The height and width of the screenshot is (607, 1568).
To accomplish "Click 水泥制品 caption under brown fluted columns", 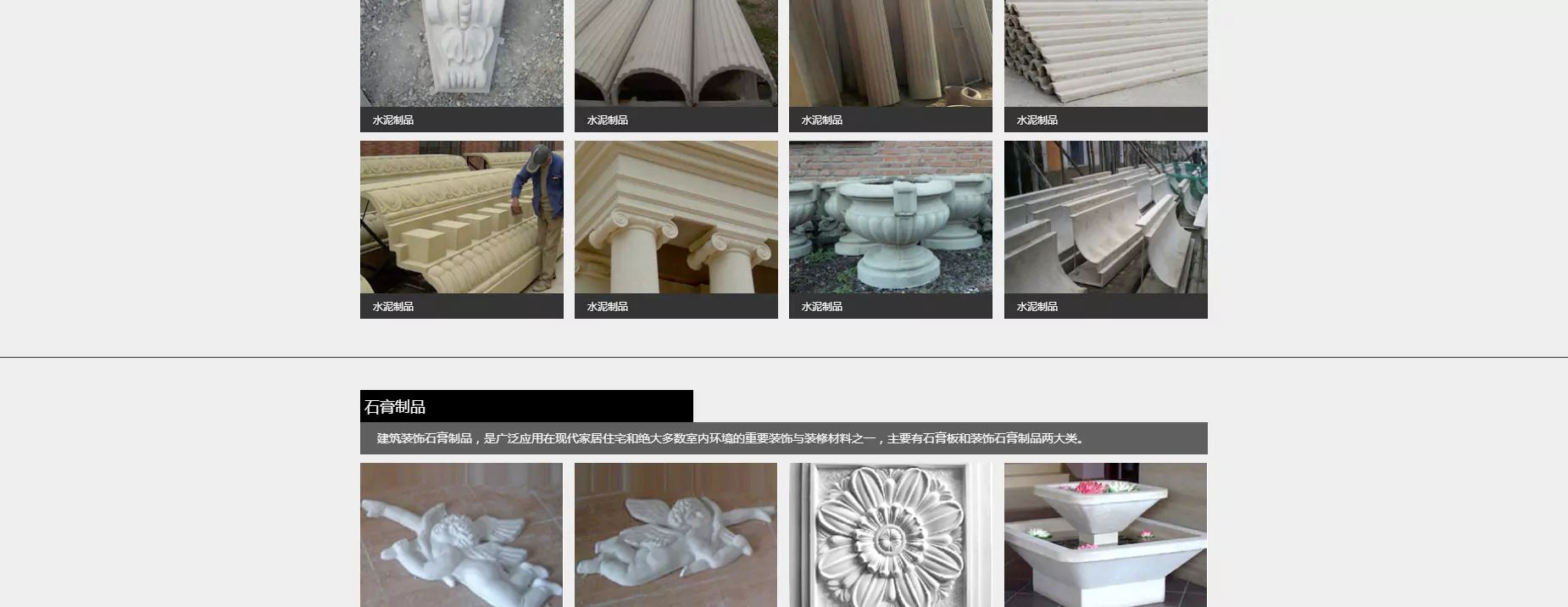I will click(822, 120).
